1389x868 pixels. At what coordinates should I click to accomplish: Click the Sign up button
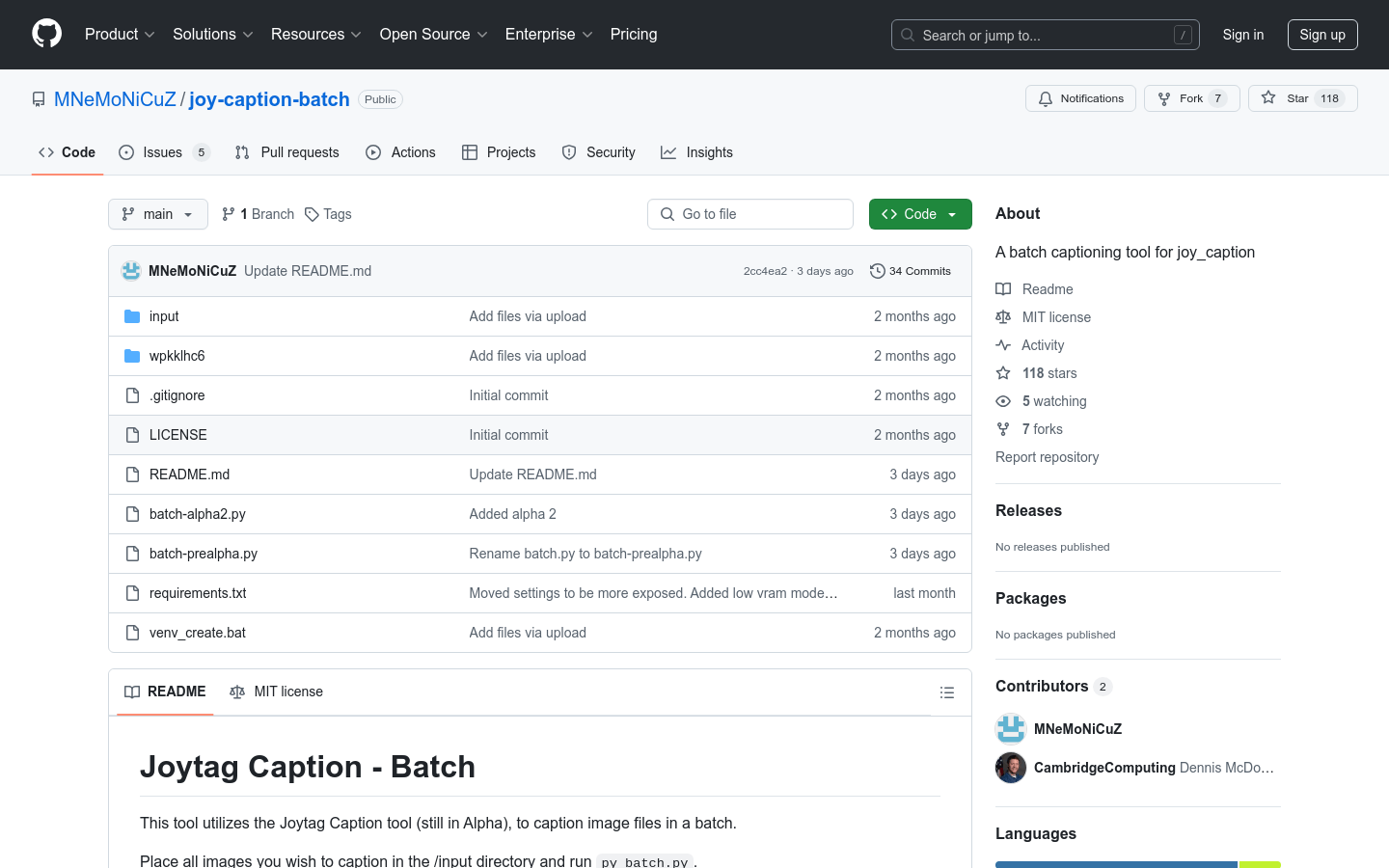(1322, 35)
